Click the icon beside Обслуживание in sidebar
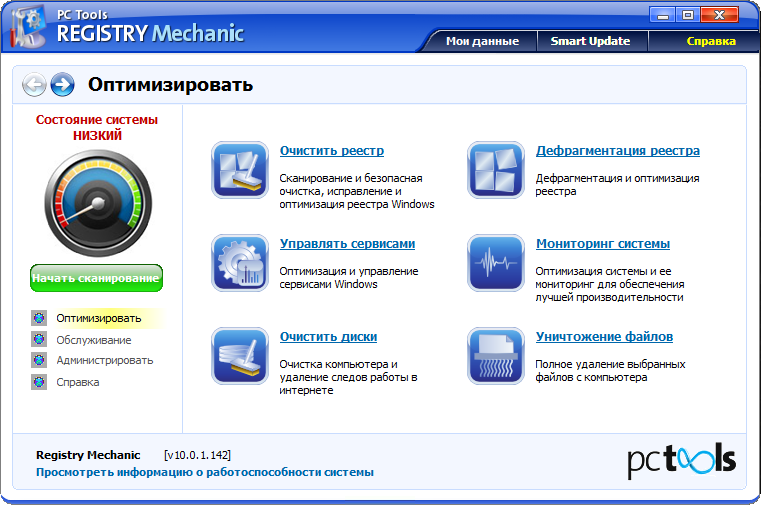The height and width of the screenshot is (505, 761). click(x=39, y=339)
